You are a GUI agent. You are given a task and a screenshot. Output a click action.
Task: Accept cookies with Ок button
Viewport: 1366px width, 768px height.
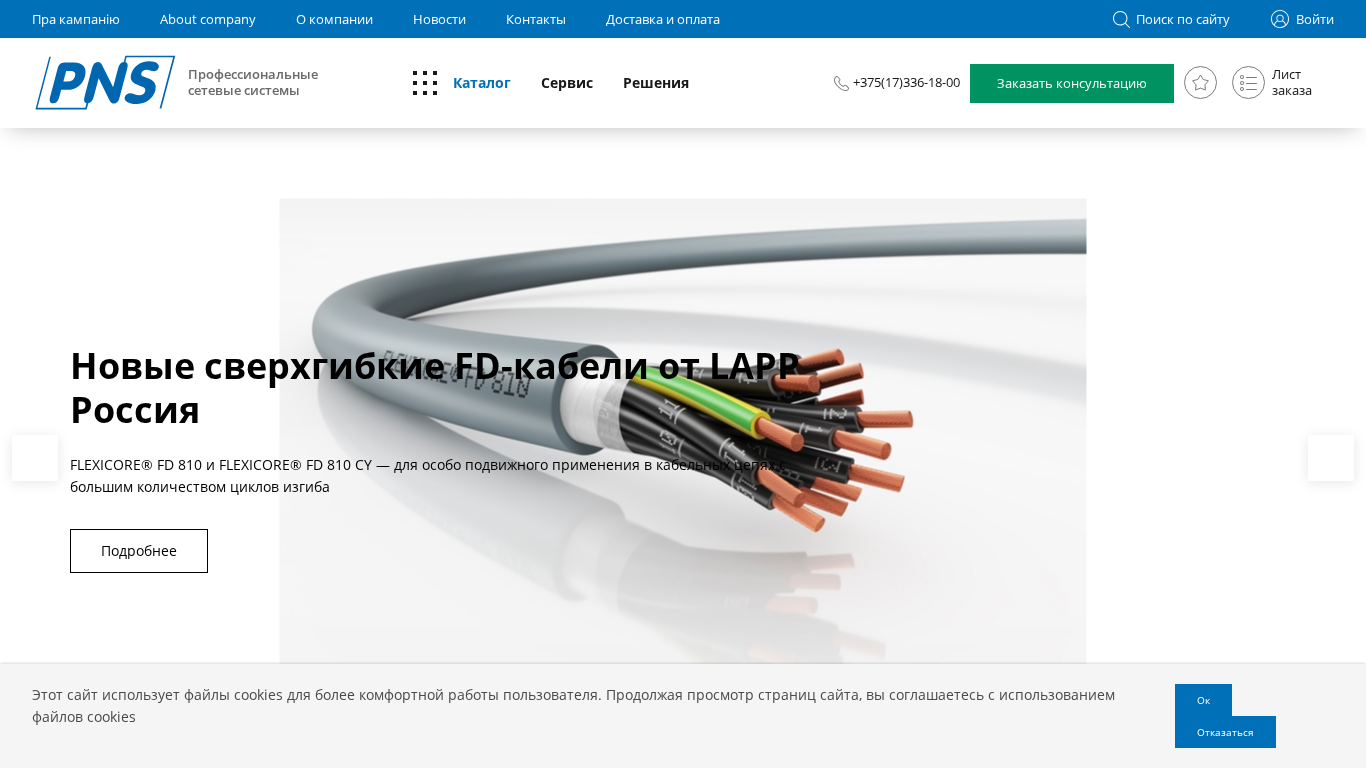click(x=1203, y=700)
